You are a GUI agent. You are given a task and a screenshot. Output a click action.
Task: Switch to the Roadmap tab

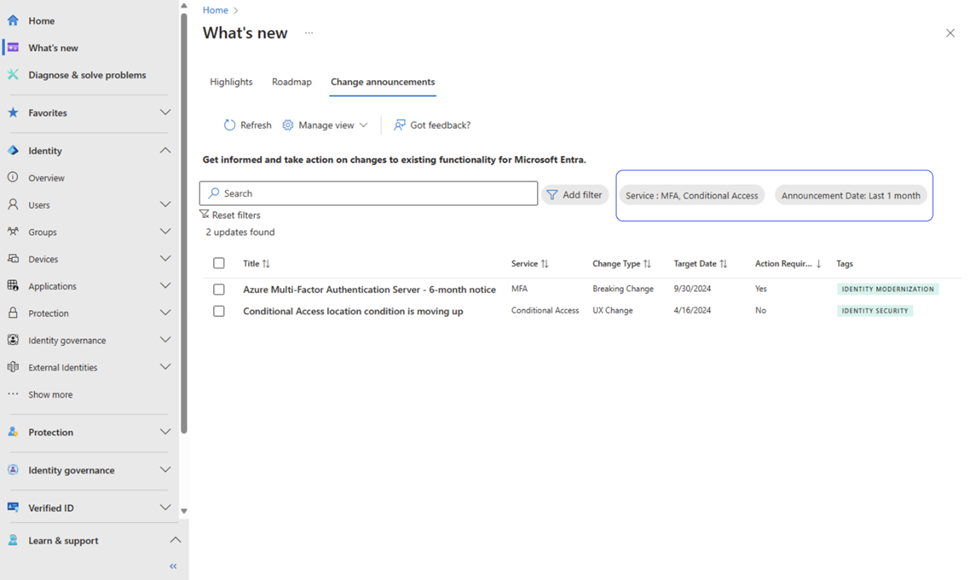[x=292, y=81]
